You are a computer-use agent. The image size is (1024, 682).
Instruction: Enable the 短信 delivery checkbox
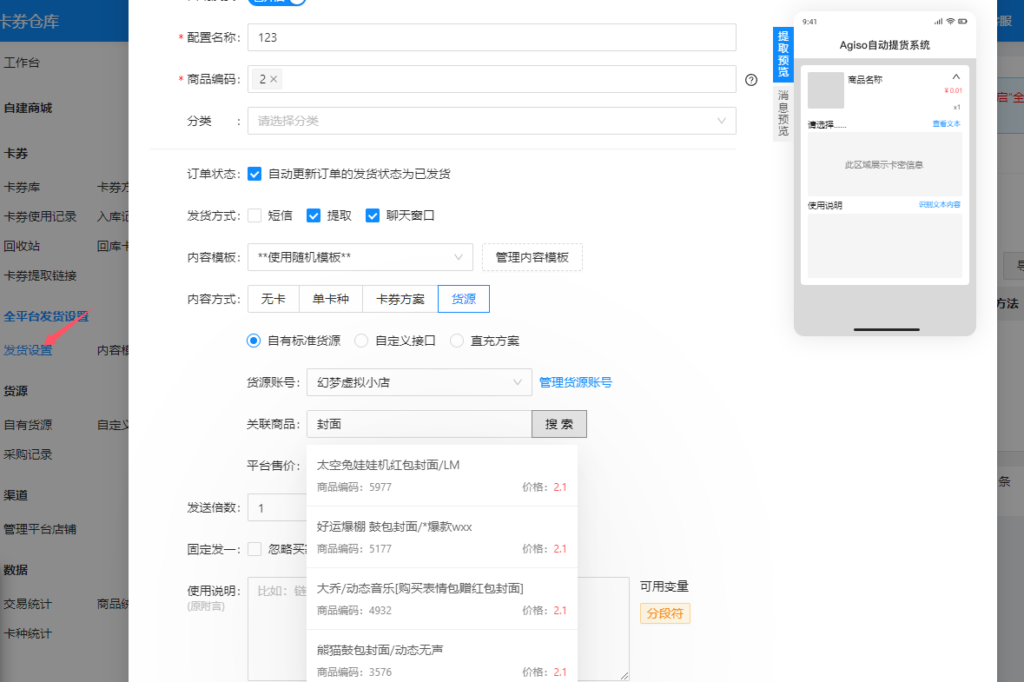pos(255,216)
